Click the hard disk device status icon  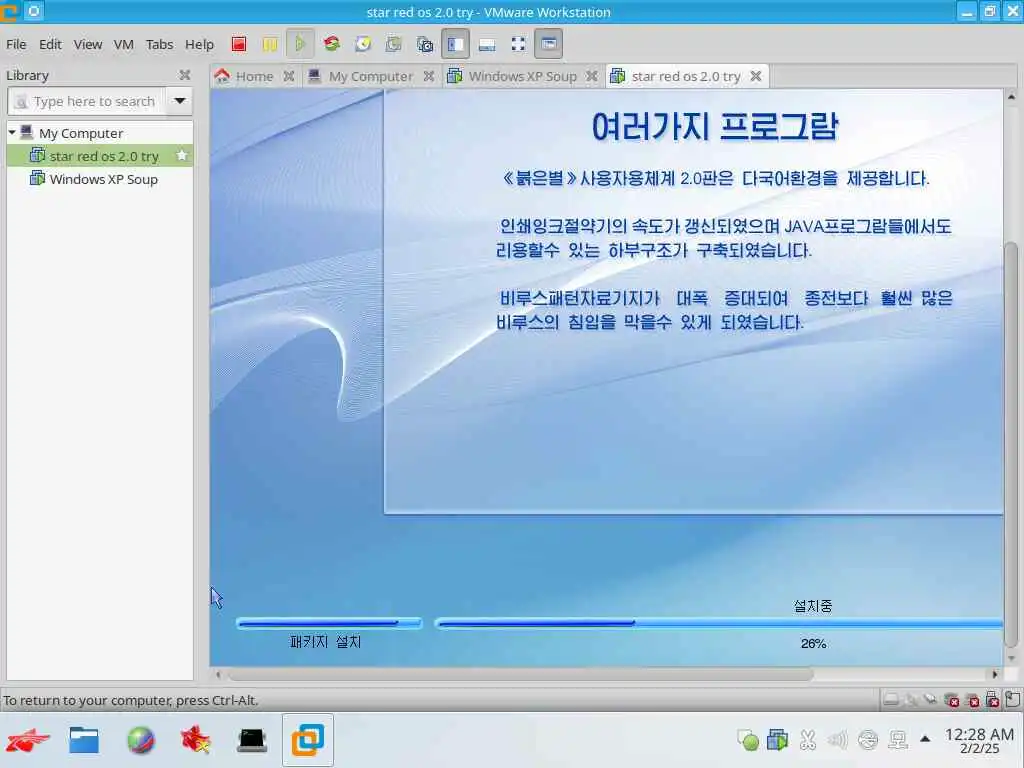tap(890, 699)
